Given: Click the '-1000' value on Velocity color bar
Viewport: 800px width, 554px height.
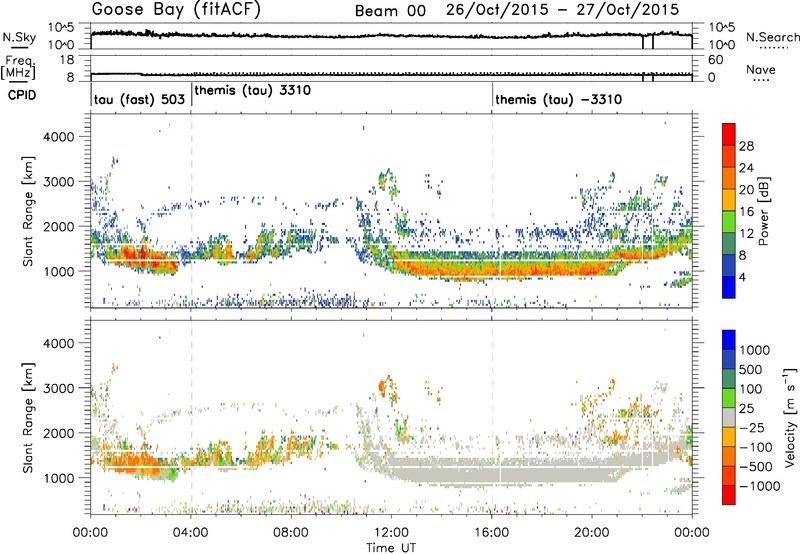Looking at the screenshot, I should tap(760, 486).
